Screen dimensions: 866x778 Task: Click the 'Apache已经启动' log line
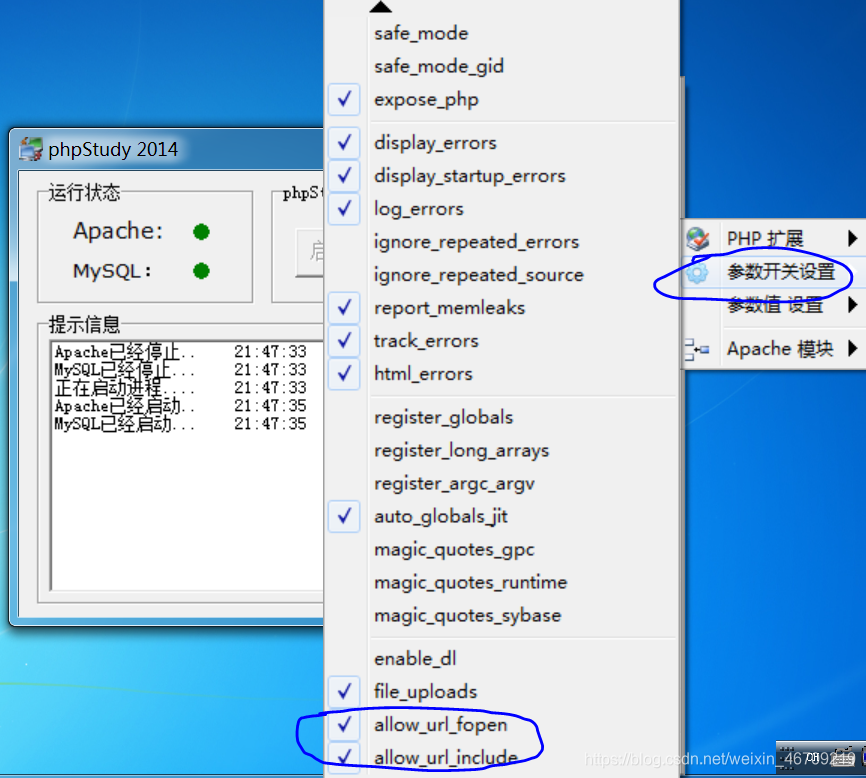(x=180, y=406)
